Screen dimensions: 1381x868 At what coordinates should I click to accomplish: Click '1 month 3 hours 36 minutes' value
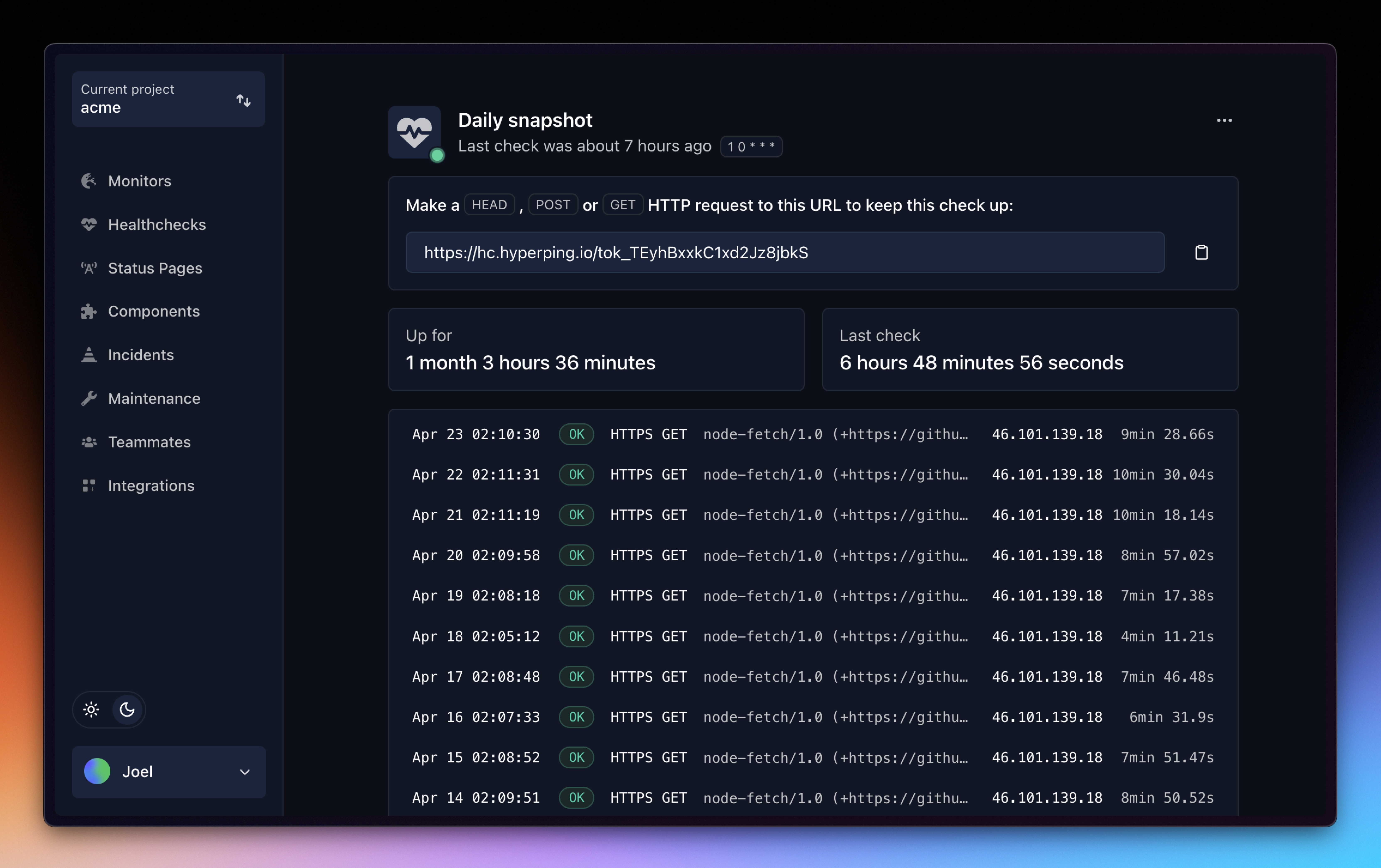coord(531,363)
